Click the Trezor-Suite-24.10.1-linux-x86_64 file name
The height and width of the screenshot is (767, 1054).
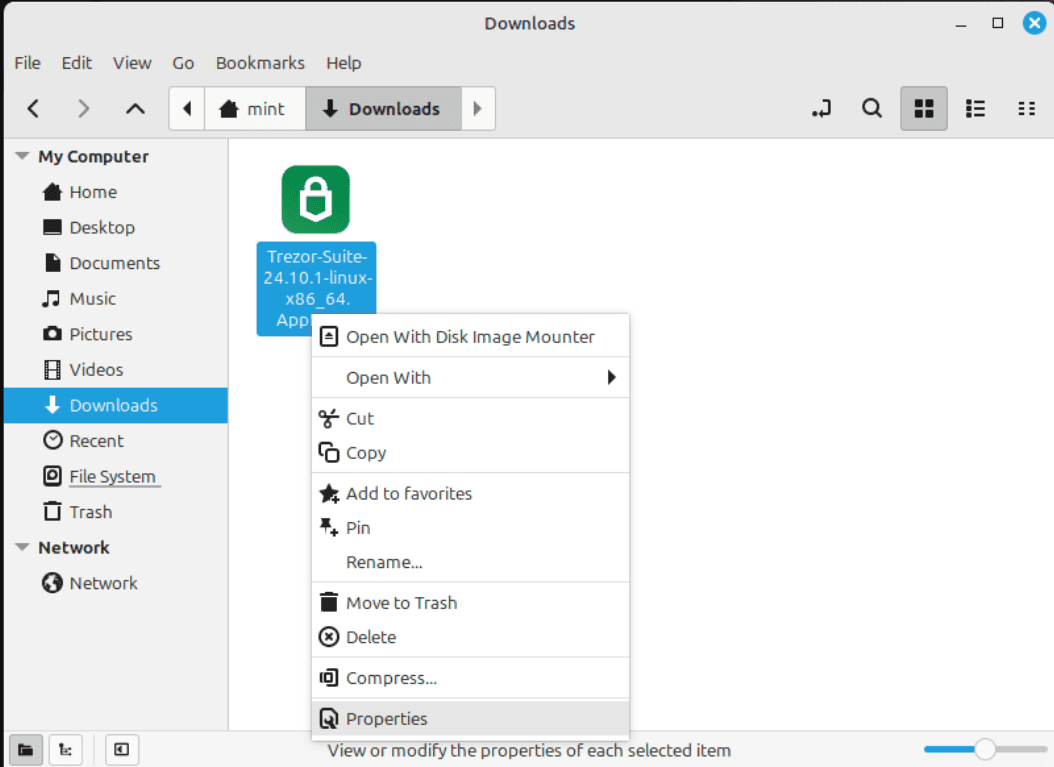pyautogui.click(x=316, y=288)
